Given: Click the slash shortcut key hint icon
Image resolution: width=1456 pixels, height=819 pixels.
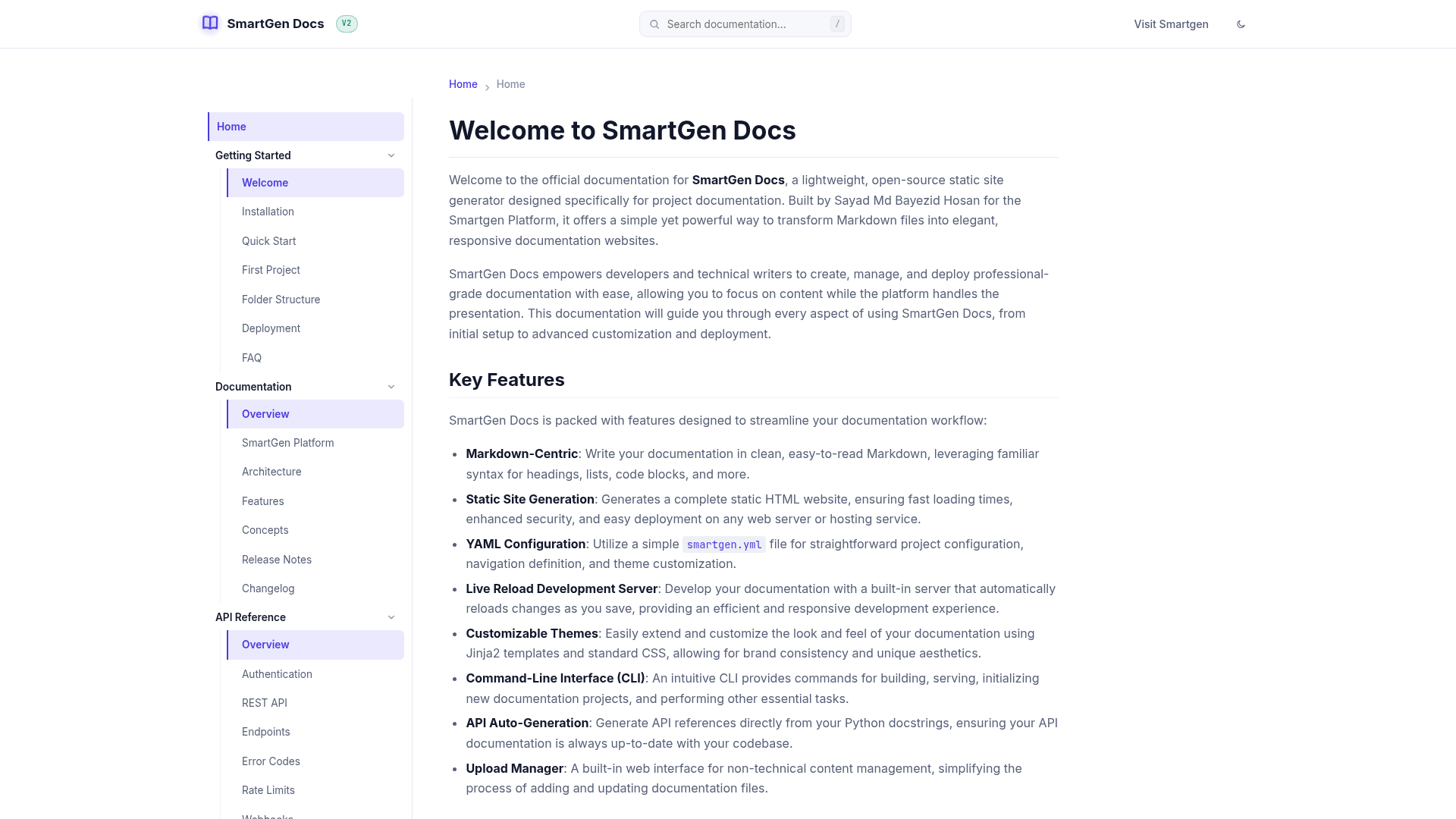Looking at the screenshot, I should (837, 24).
